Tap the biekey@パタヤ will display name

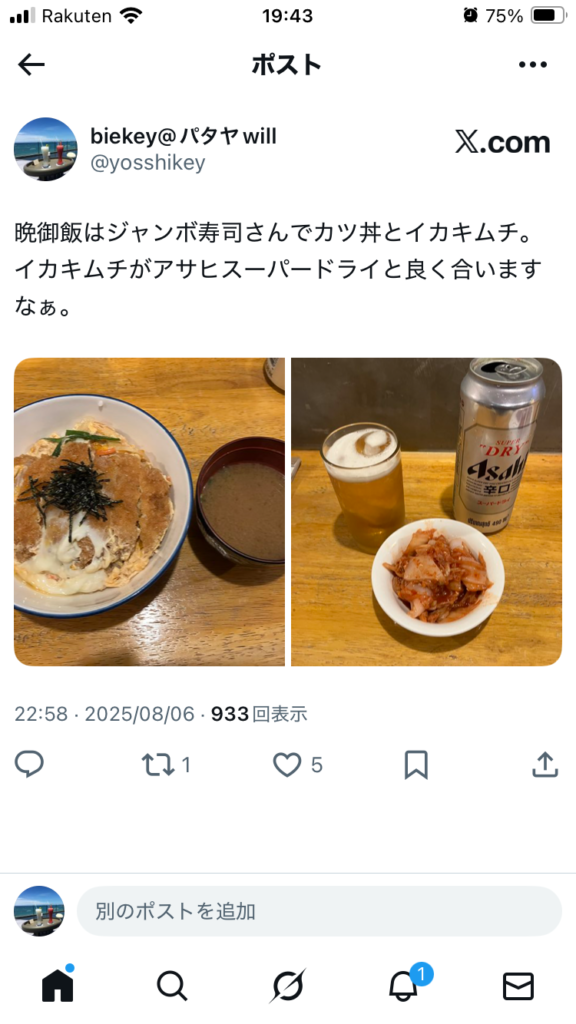pos(184,136)
